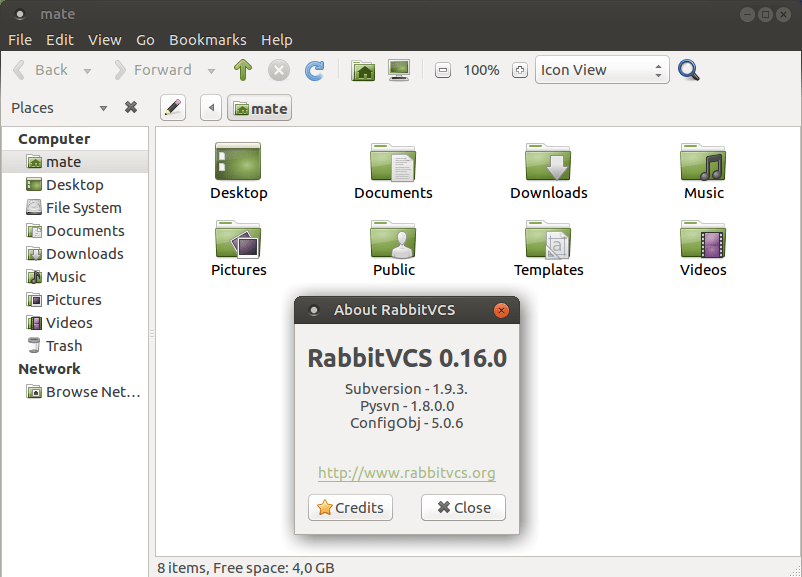
Task: Click the green Up arrow toolbar icon
Action: tap(243, 70)
